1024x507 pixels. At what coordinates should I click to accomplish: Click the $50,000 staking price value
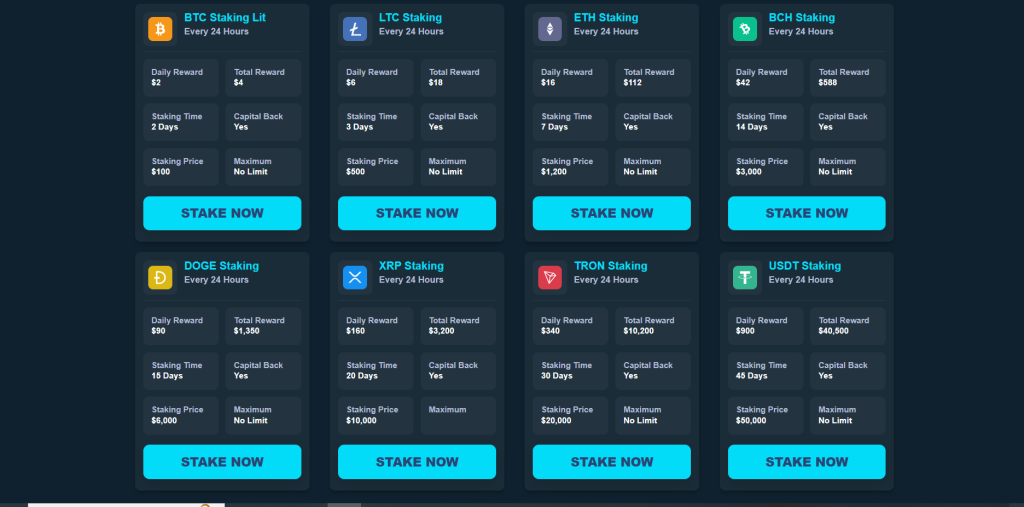tap(752, 421)
